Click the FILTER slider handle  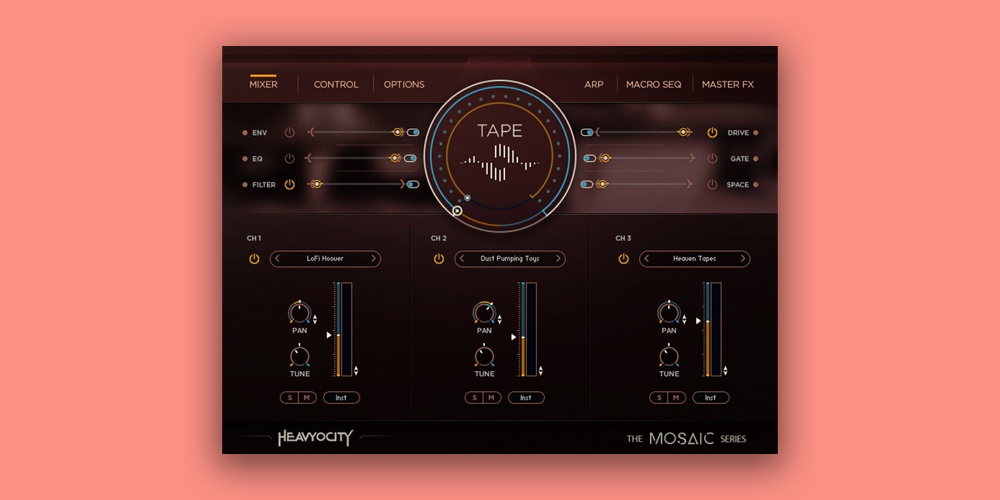[315, 184]
